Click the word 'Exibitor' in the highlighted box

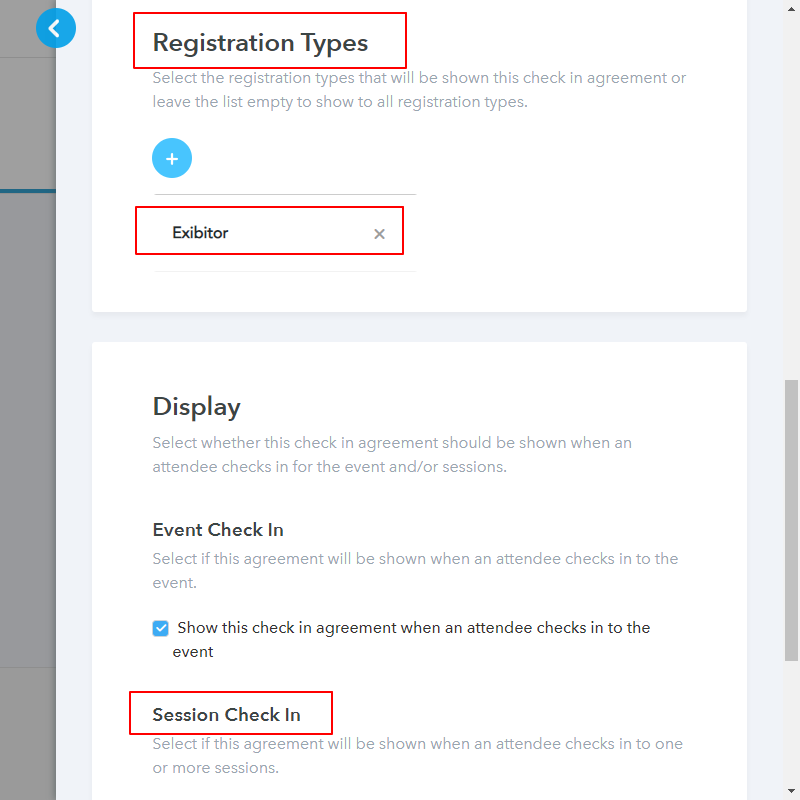200,232
